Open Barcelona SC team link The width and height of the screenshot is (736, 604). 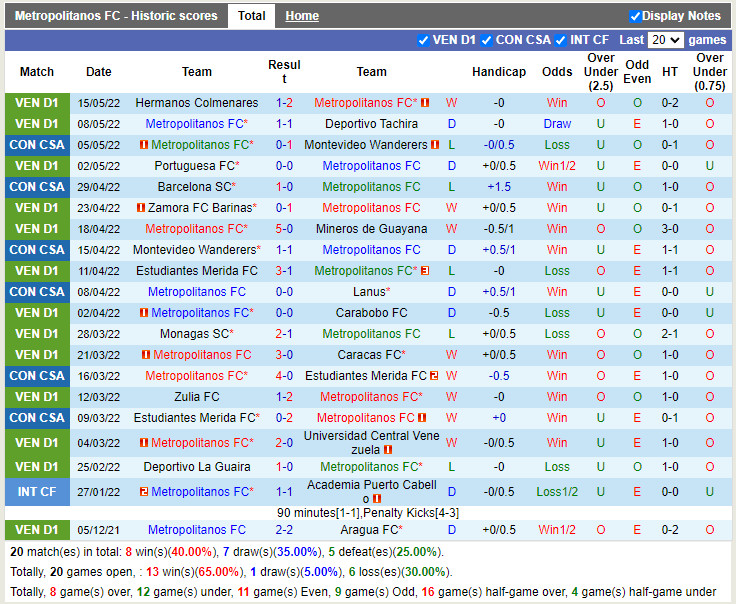pos(196,187)
